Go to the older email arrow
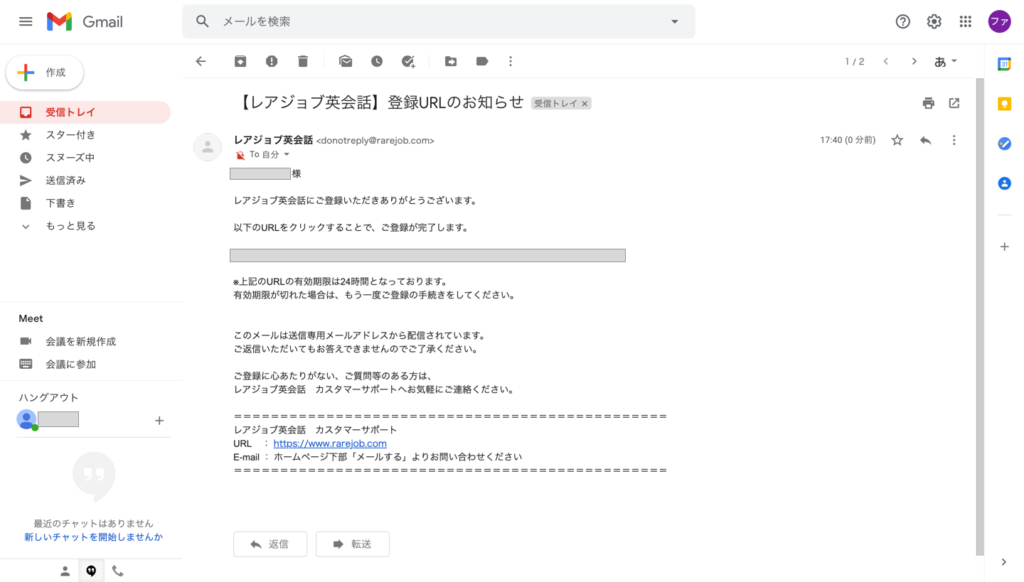 914,61
